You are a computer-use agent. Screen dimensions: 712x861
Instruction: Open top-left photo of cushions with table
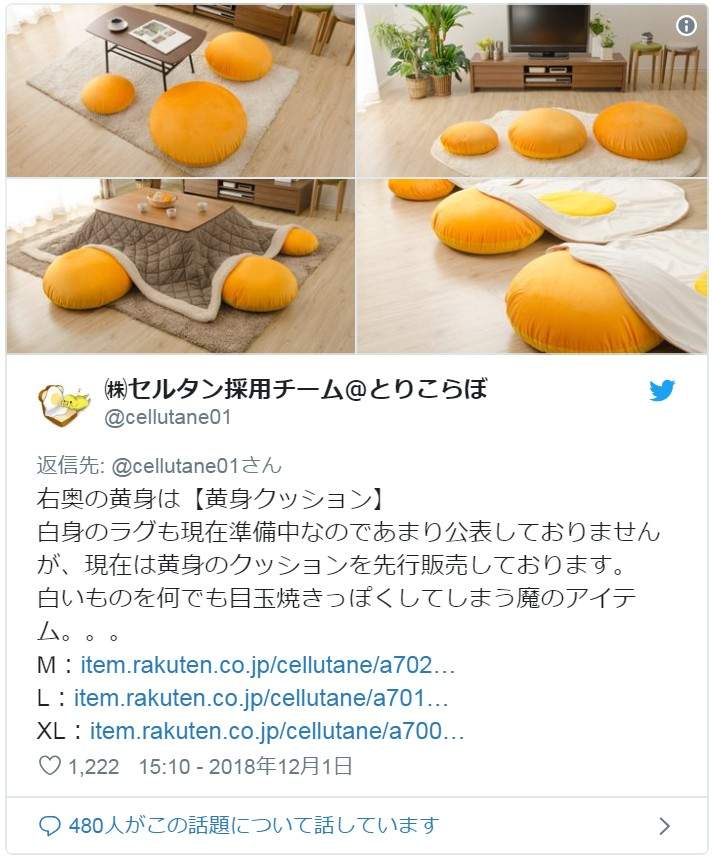click(x=181, y=90)
